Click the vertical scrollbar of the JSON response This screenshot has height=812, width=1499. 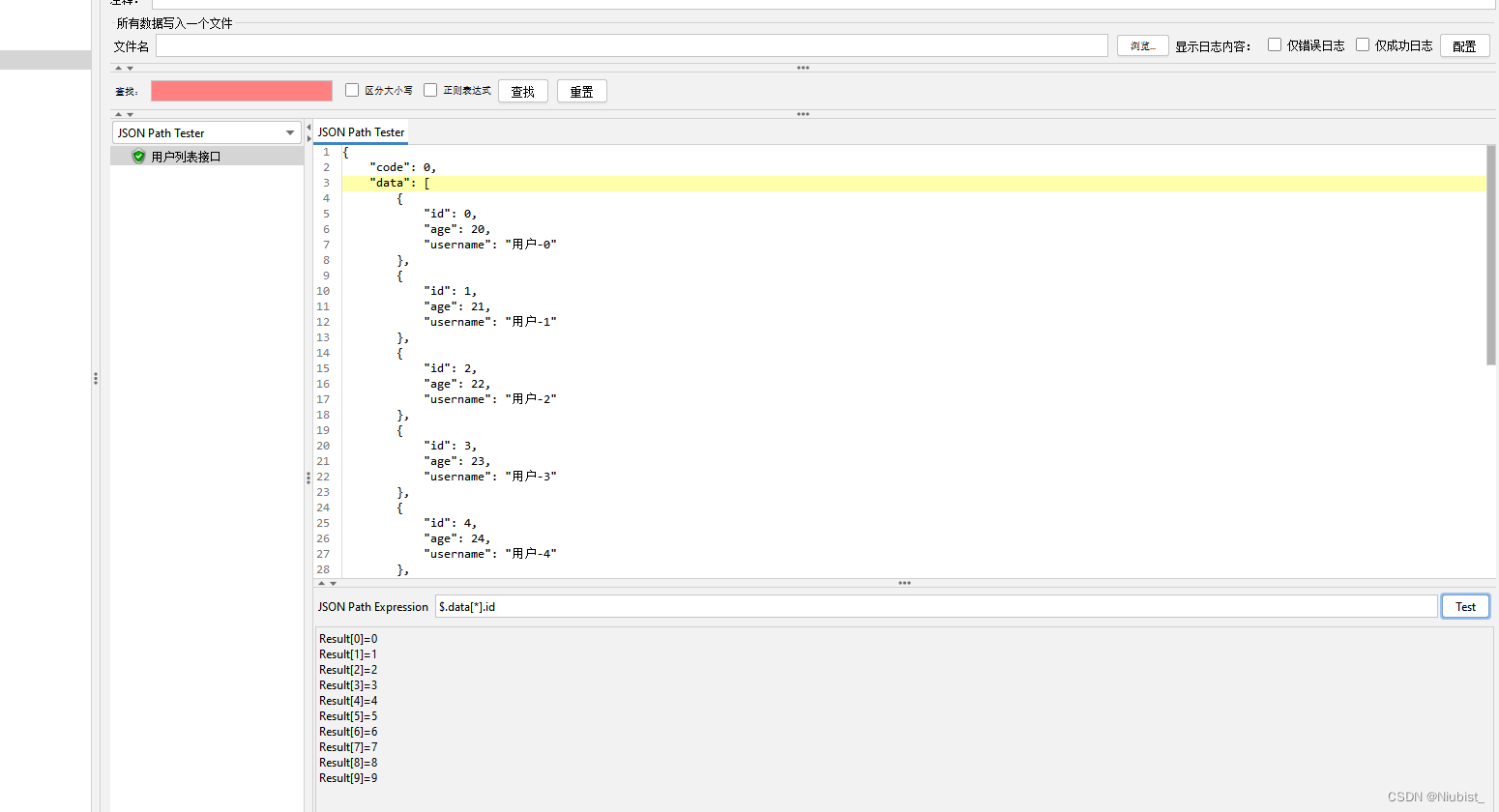1491,255
